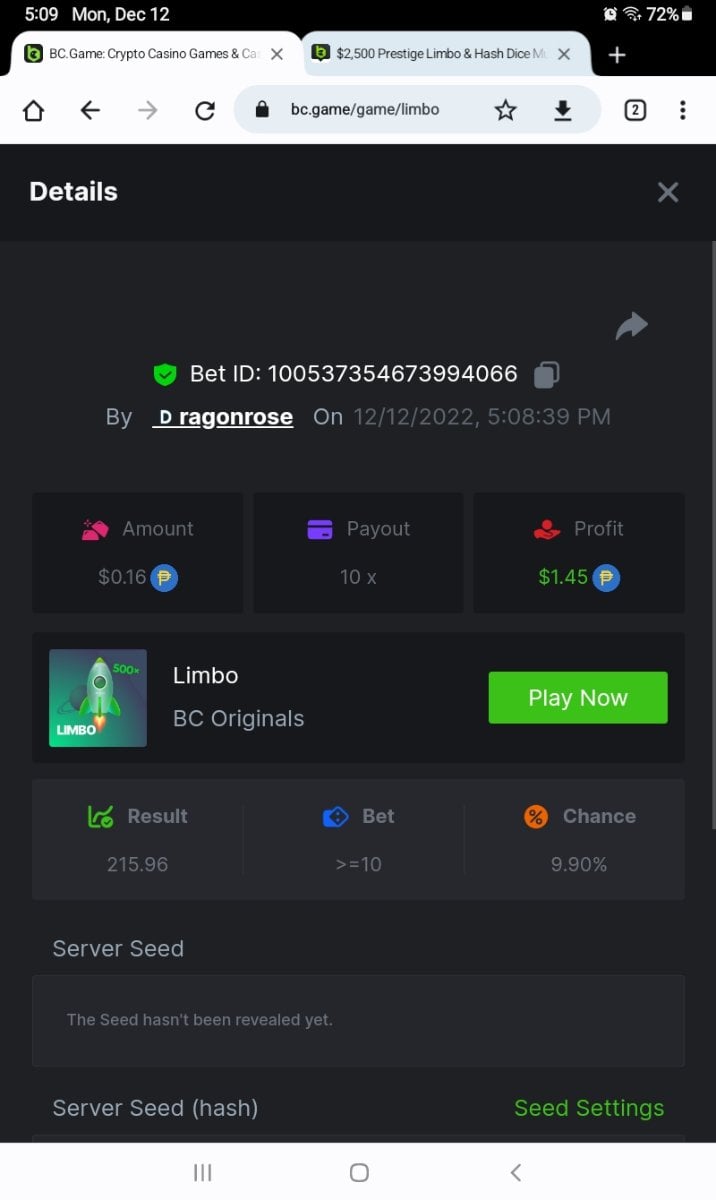
Task: Tap the Android recent apps button
Action: [x=202, y=1172]
